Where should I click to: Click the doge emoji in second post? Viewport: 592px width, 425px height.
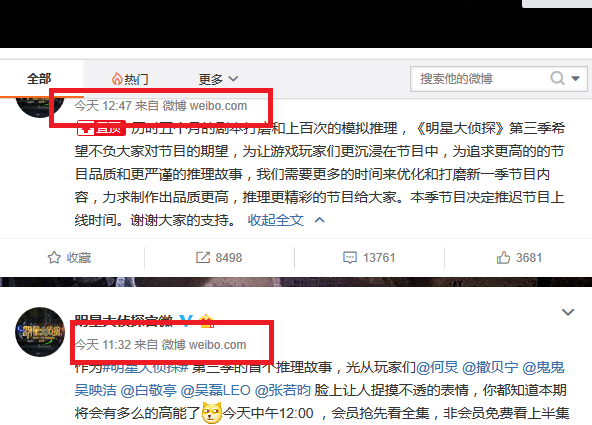[x=211, y=413]
